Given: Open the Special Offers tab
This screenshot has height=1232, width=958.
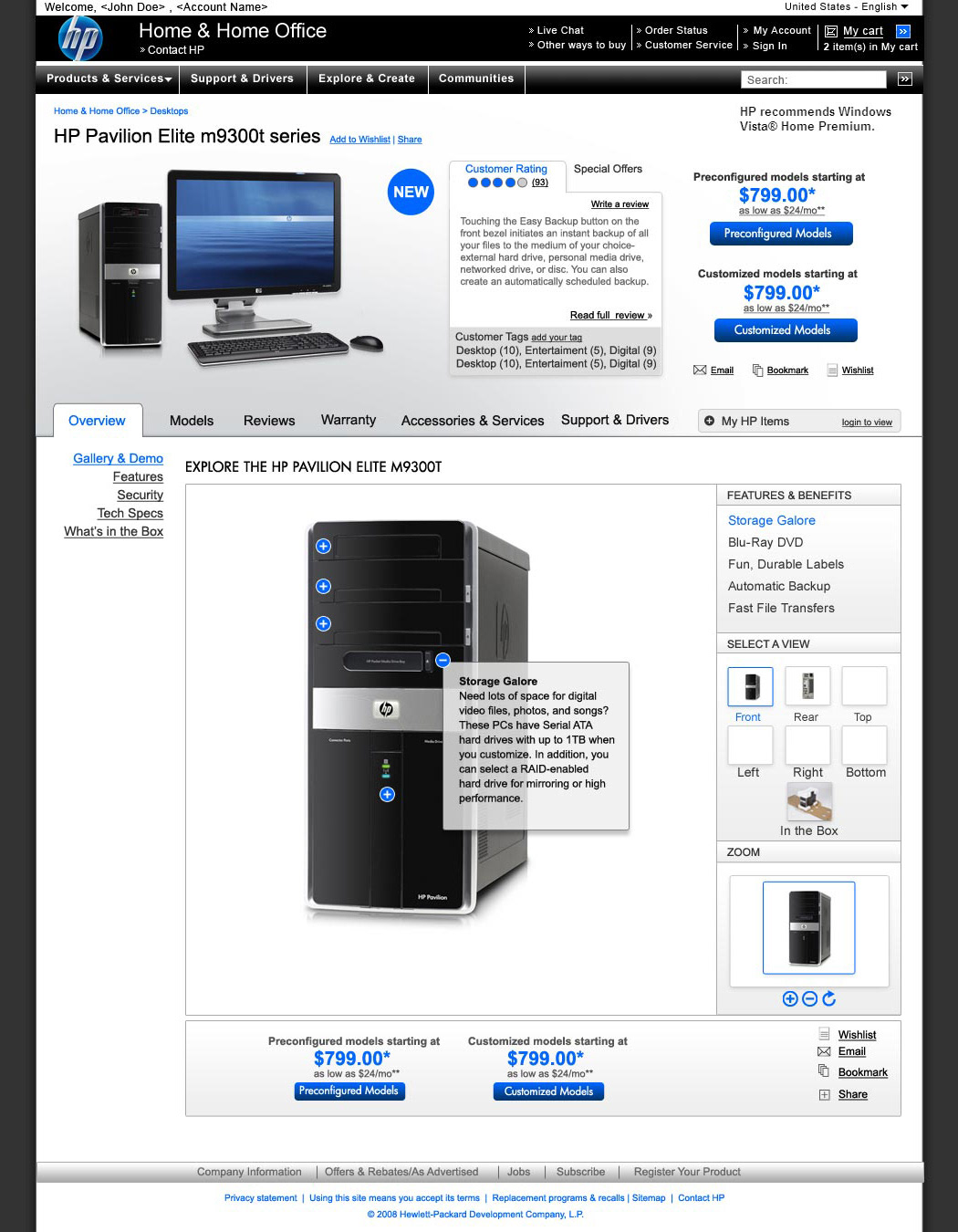Looking at the screenshot, I should click(x=608, y=169).
